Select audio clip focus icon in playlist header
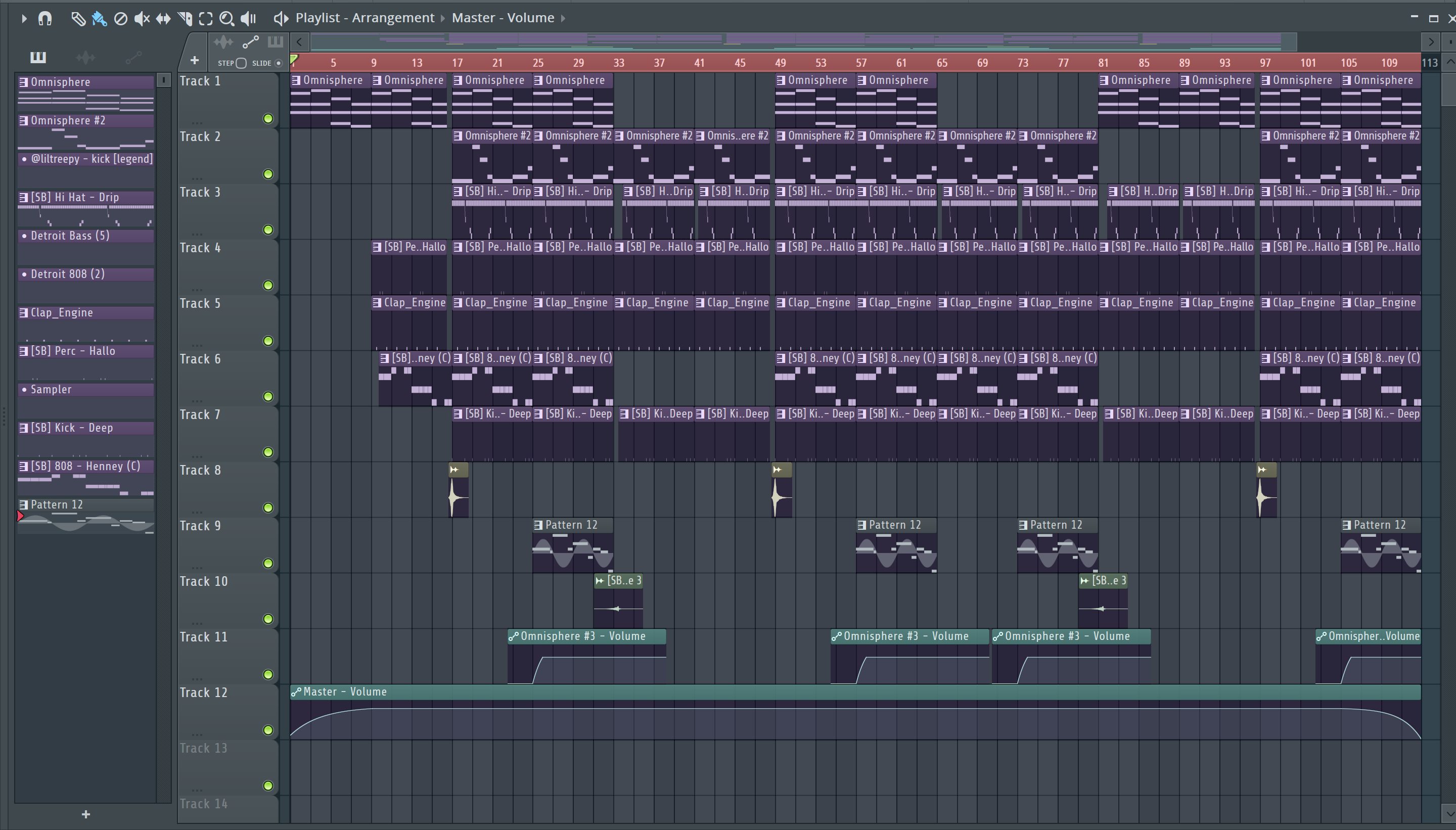The width and height of the screenshot is (1456, 830). tap(223, 41)
